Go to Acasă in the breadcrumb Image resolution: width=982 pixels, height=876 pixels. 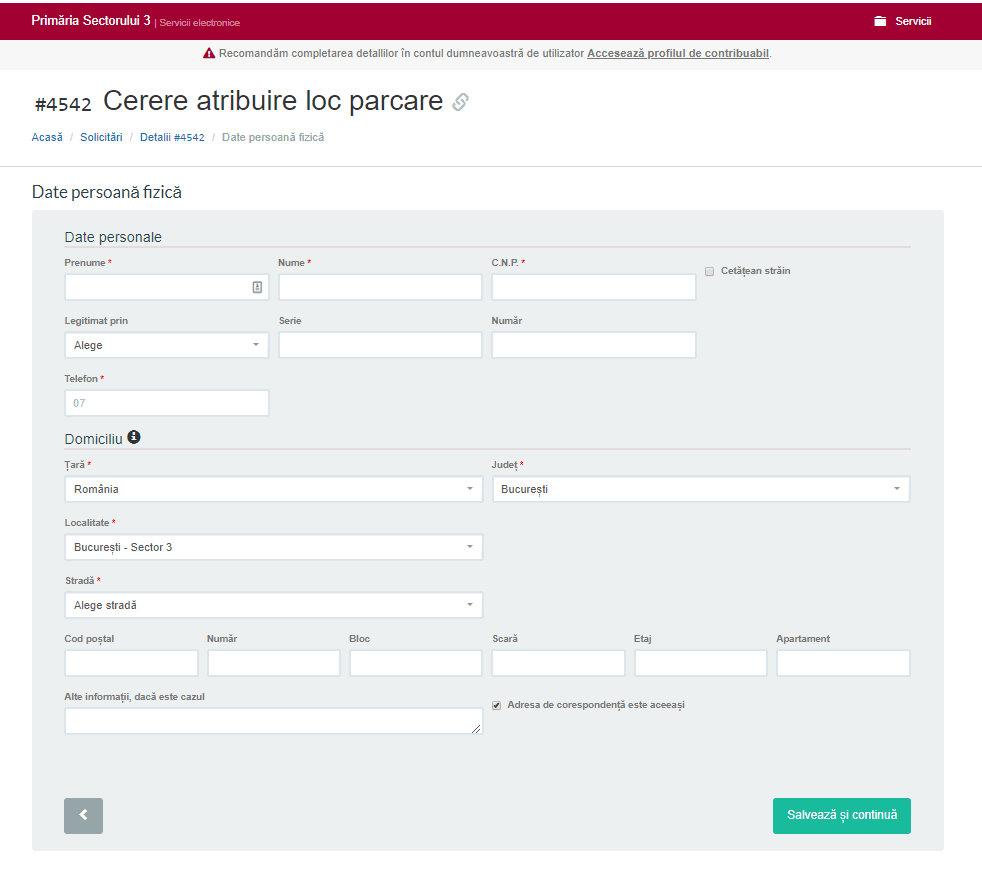pos(47,137)
